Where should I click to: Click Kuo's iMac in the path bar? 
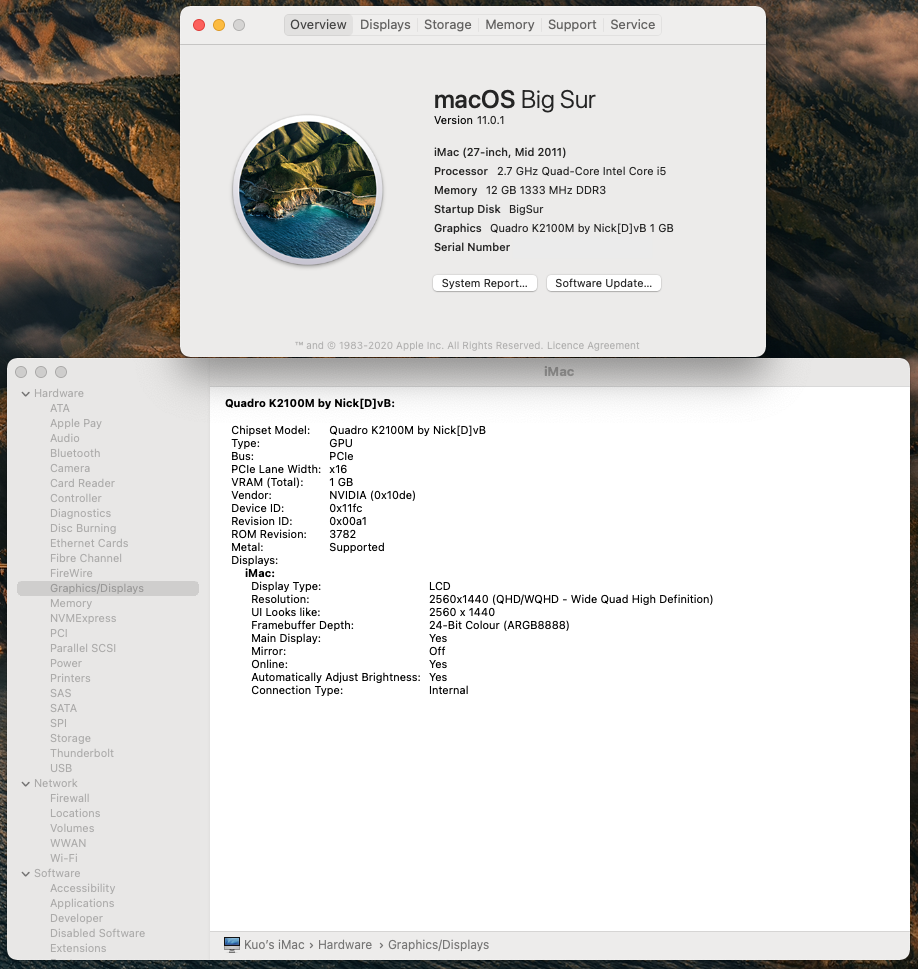coord(274,945)
